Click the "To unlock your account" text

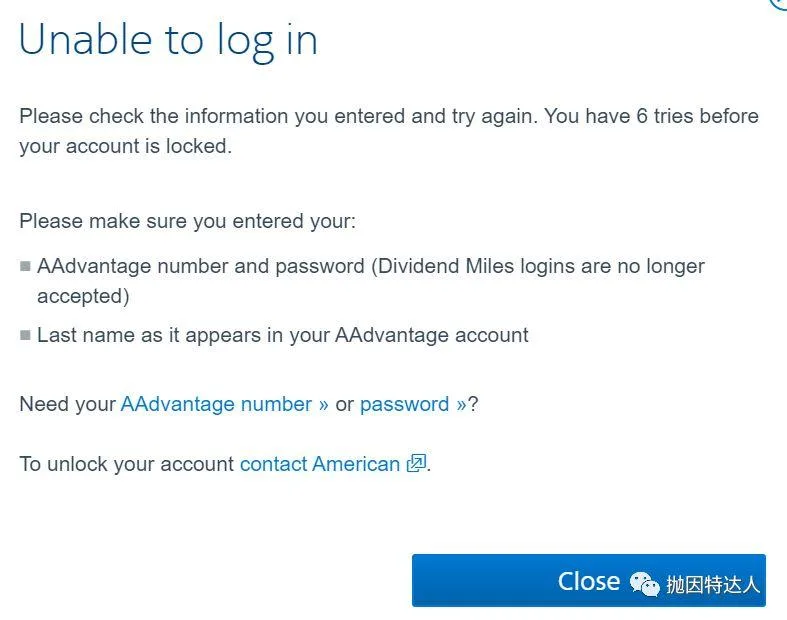pos(127,464)
